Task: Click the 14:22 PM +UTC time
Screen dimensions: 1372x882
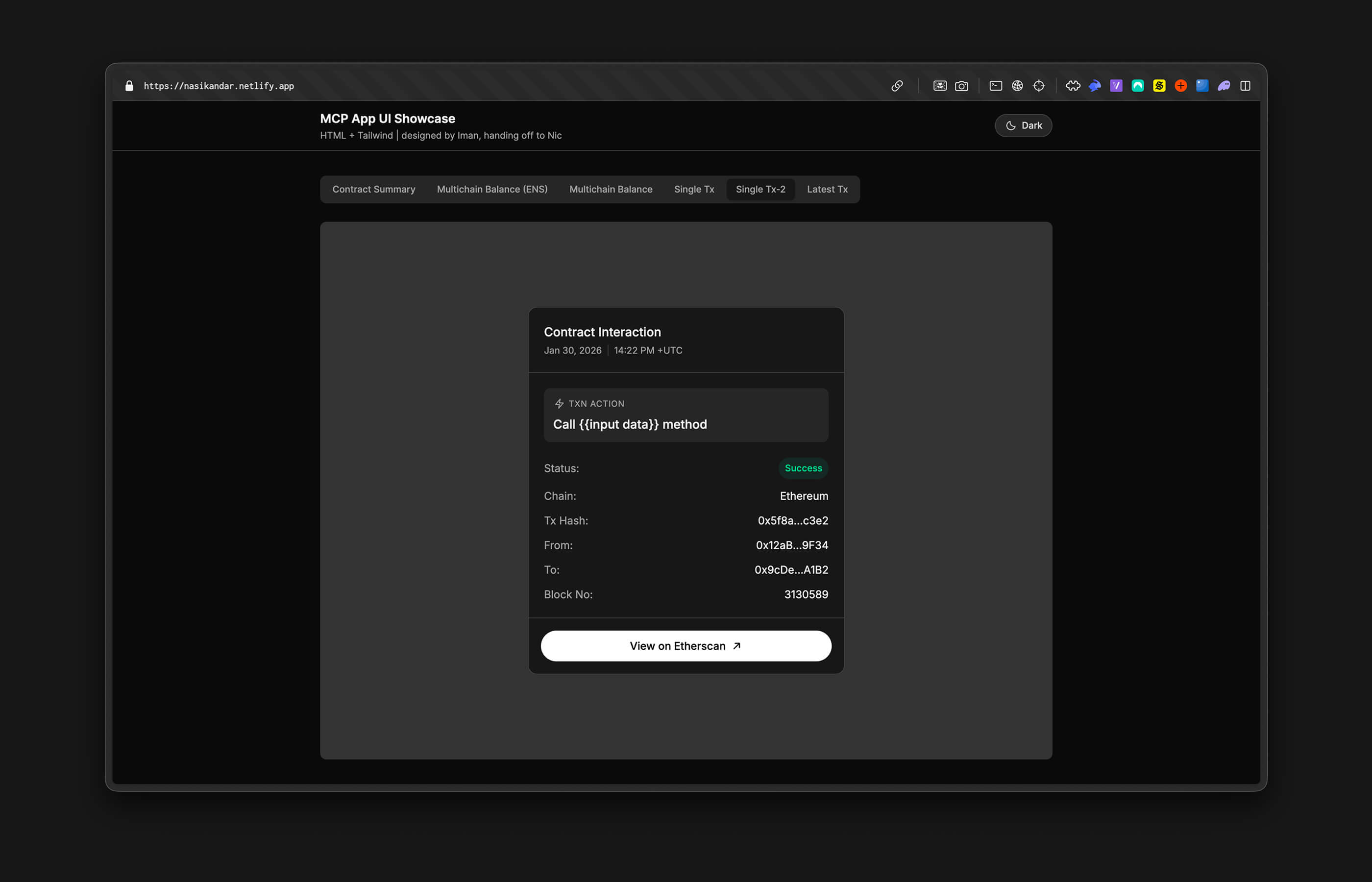Action: coord(648,350)
